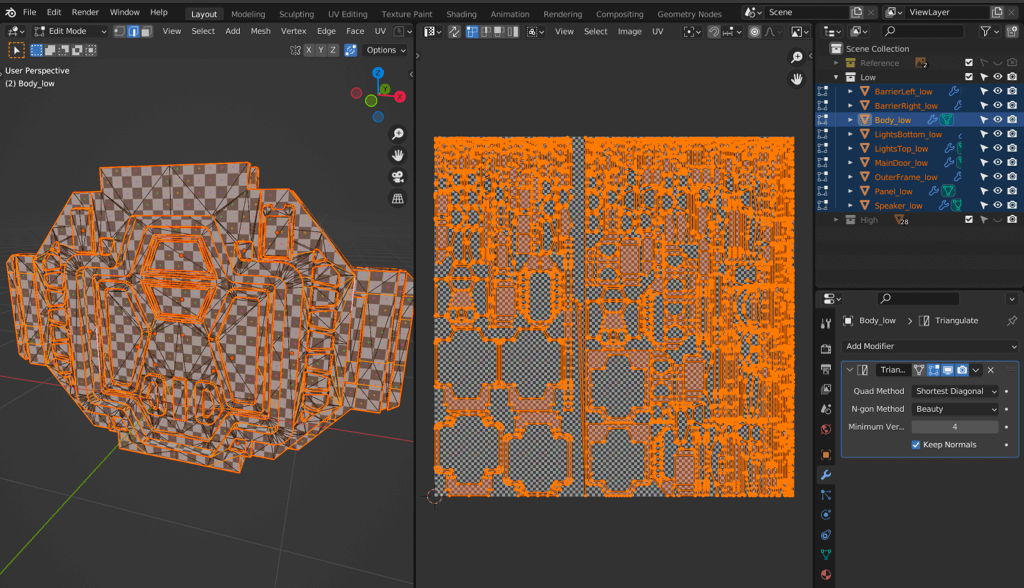Screen dimensions: 1024x588
Task: Remove the Triangulate modifier with X button
Action: [991, 370]
